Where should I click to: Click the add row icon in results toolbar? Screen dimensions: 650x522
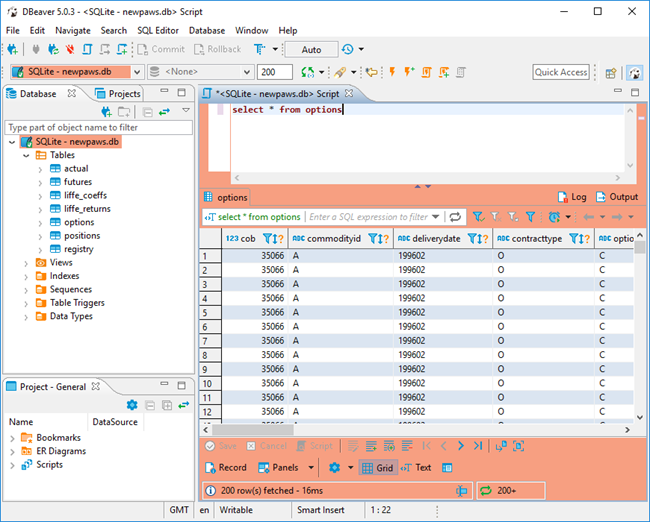[x=371, y=446]
